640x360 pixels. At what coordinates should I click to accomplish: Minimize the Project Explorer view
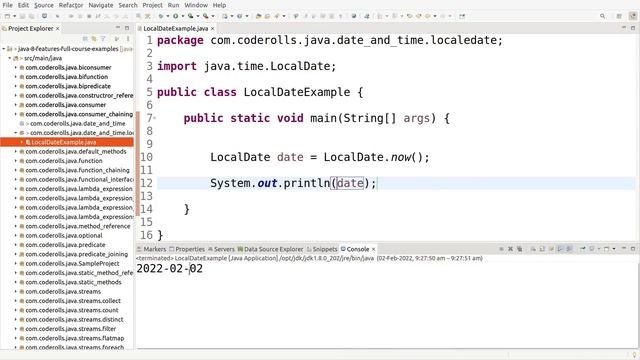[118, 28]
